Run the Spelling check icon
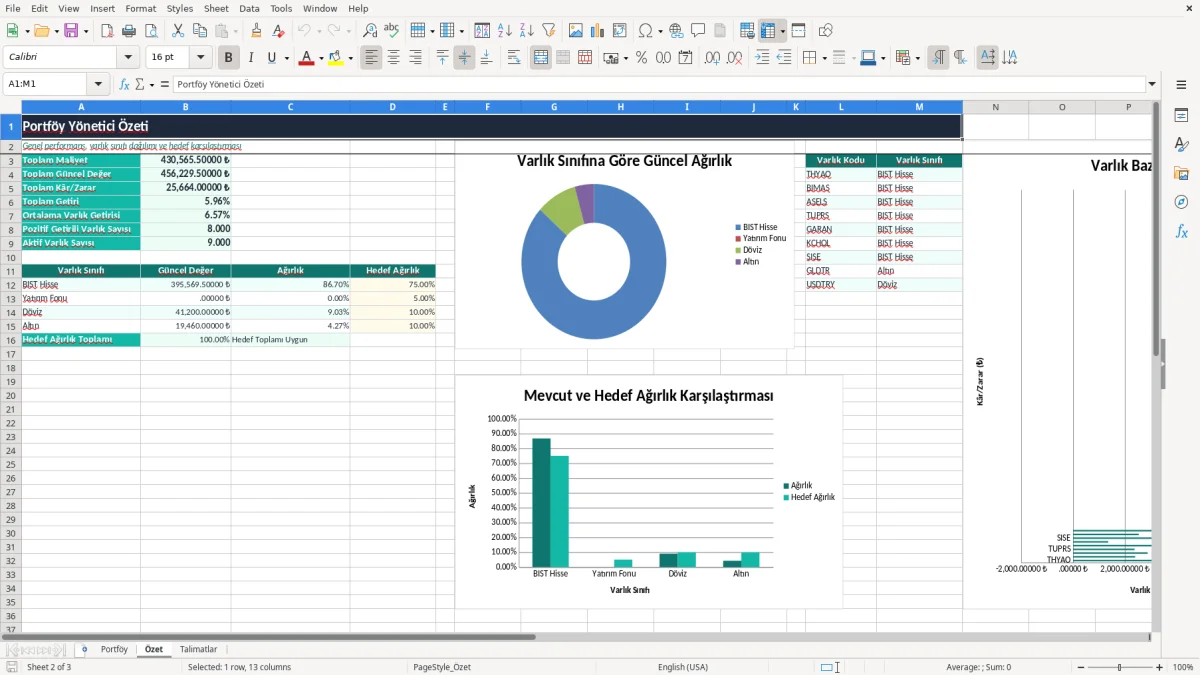Viewport: 1200px width, 675px height. [391, 31]
